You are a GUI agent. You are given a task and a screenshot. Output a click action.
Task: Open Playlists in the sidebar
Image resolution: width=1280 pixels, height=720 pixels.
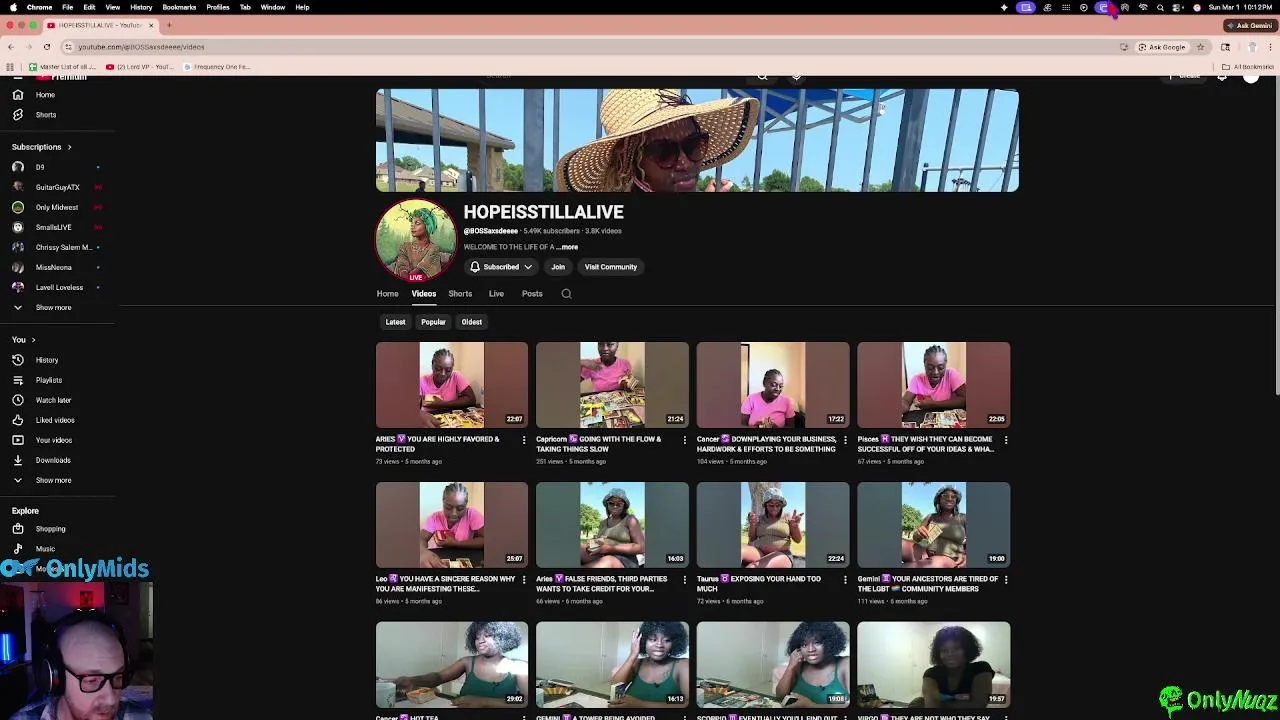48,380
